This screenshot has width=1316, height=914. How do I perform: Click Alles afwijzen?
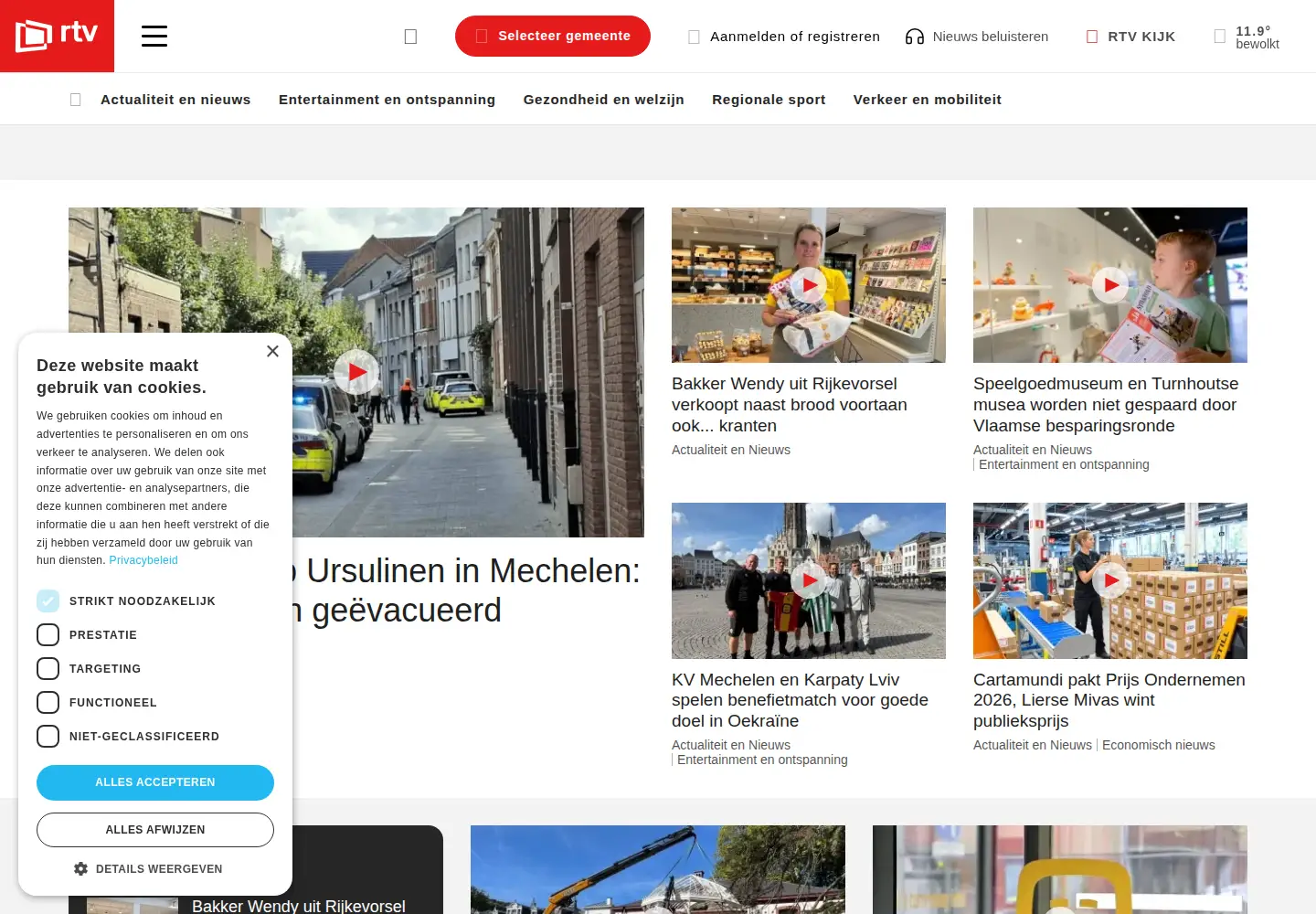click(x=155, y=830)
